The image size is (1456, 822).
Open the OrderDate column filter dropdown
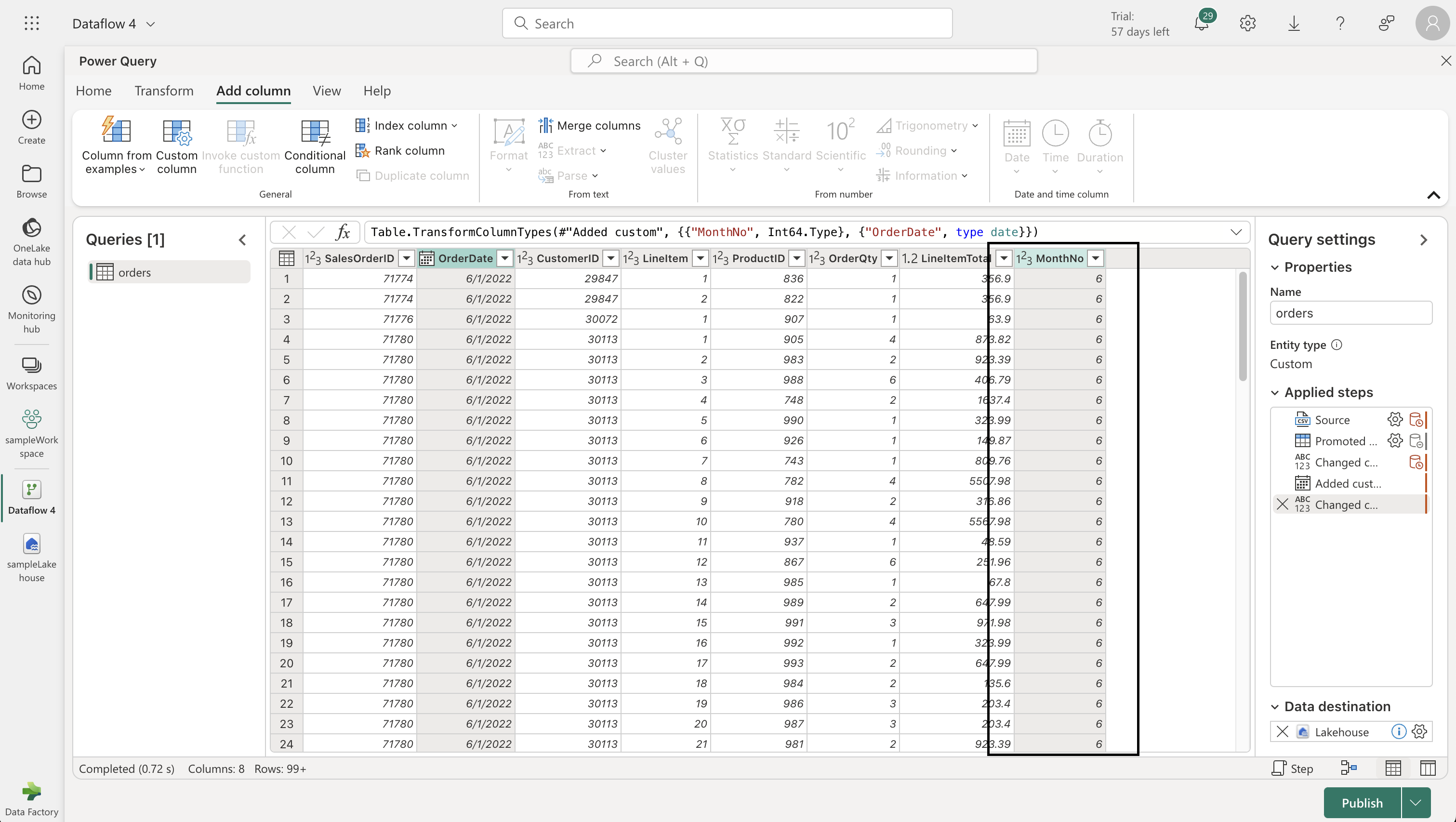[x=505, y=258]
